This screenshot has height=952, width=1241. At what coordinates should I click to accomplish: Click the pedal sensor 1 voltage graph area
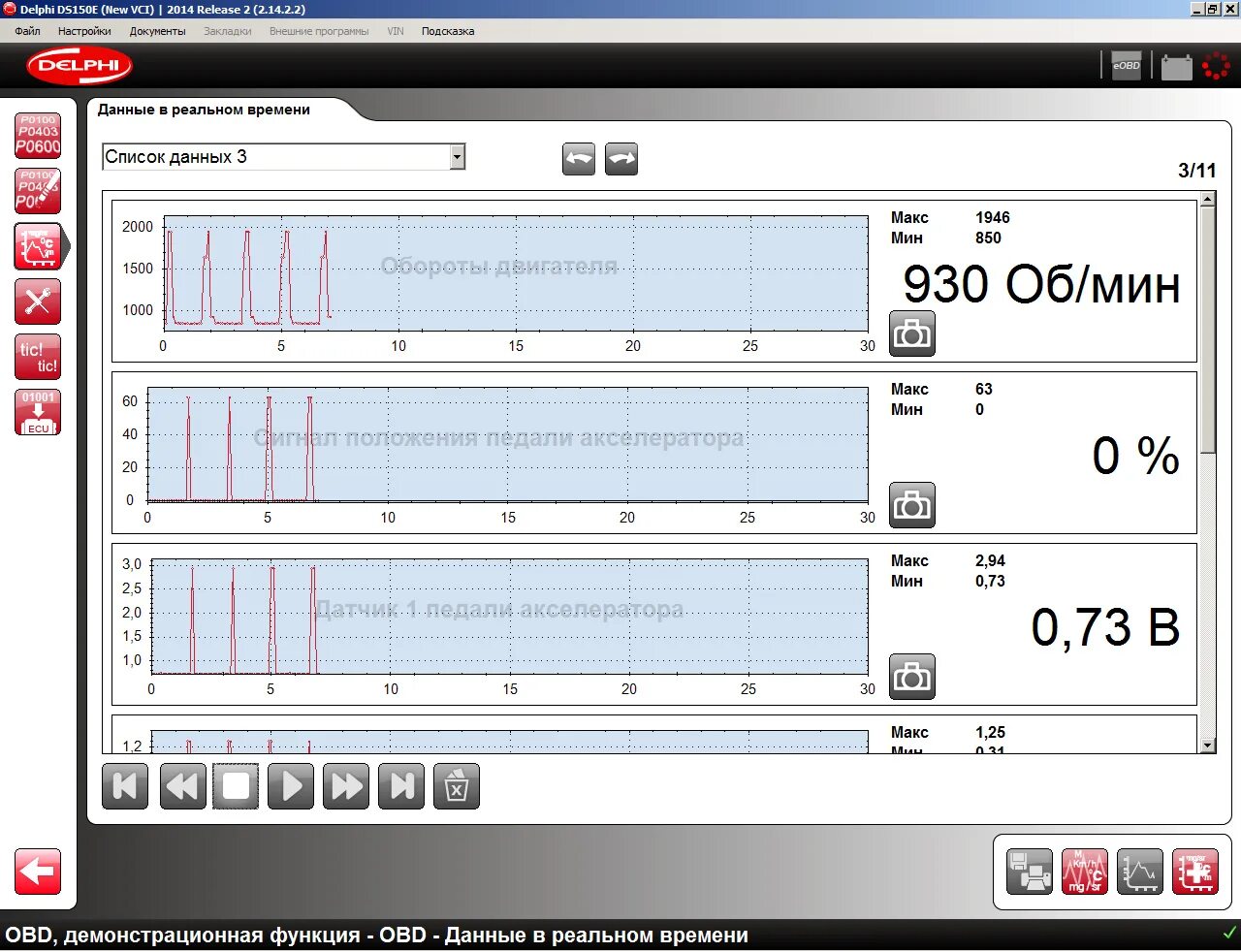[x=509, y=617]
